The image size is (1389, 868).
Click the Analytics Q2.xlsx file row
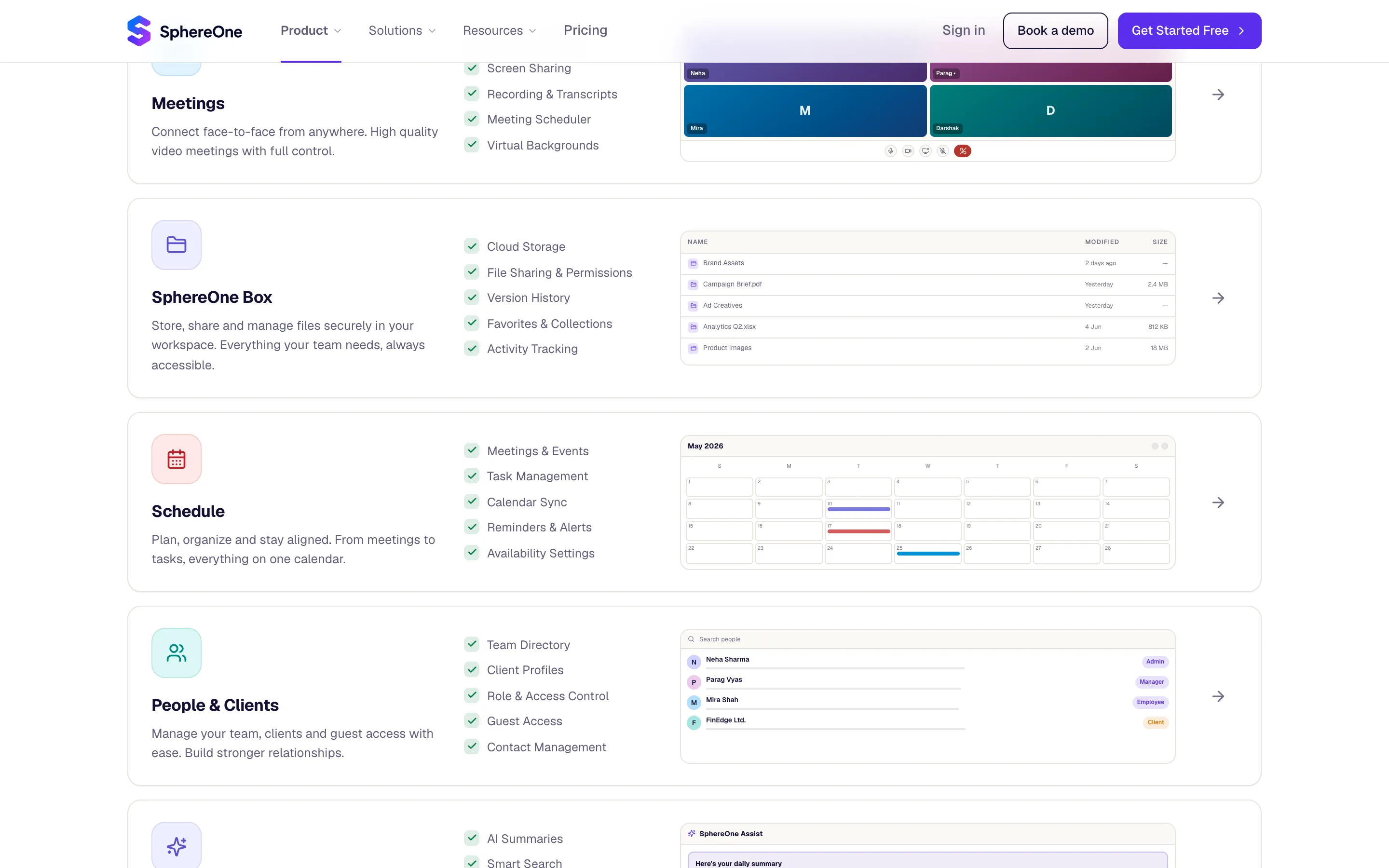(927, 327)
